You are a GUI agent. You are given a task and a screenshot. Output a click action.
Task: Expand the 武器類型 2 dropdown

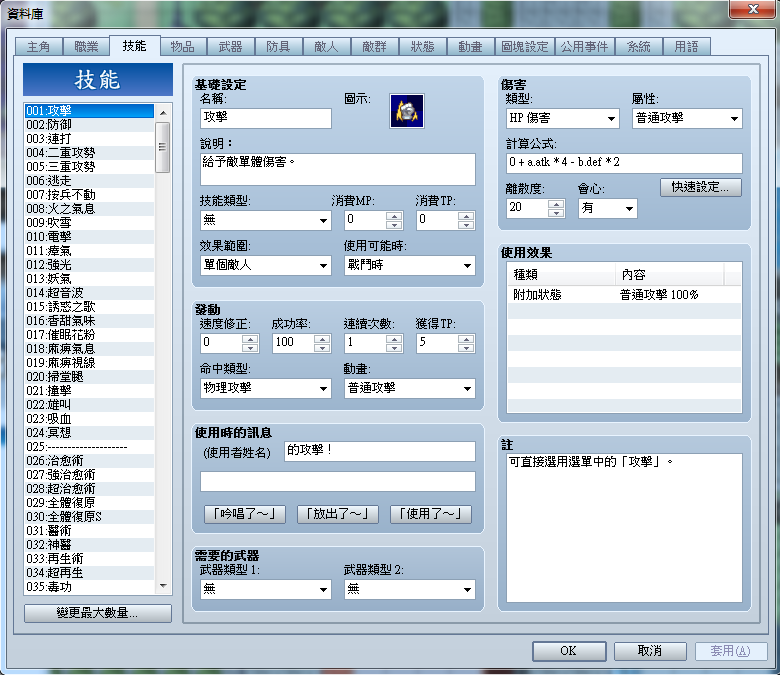[409, 589]
